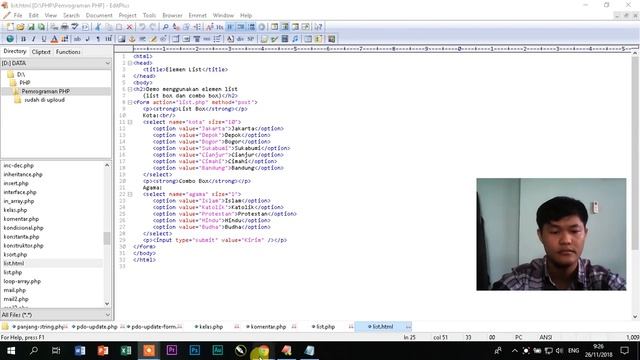Screen dimensions: 640x360
Task: Insert a span tag with SP icon
Action: [251, 39]
